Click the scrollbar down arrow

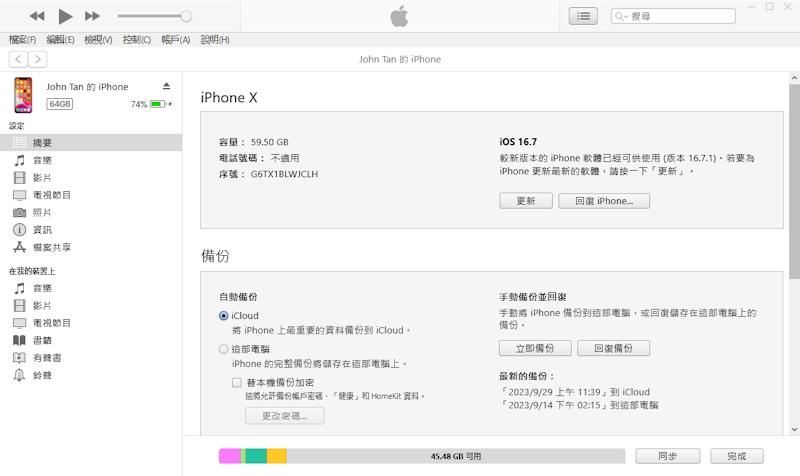(794, 430)
